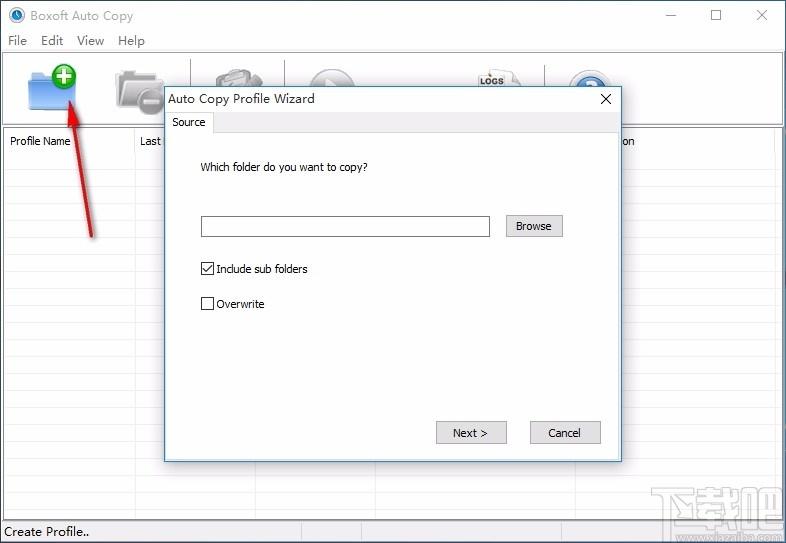The image size is (786, 543).
Task: Open the View menu
Action: [x=90, y=41]
